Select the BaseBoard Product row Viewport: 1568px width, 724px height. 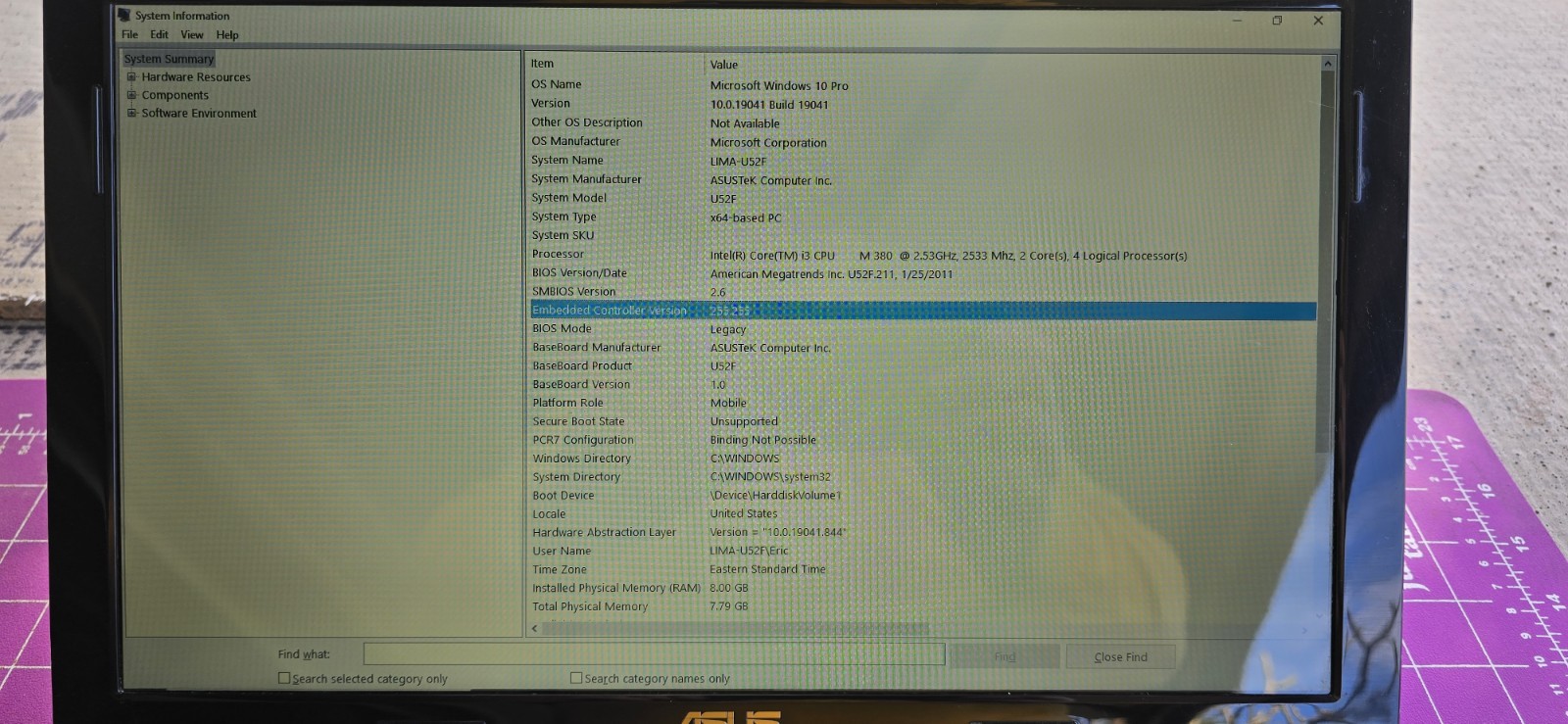(921, 366)
